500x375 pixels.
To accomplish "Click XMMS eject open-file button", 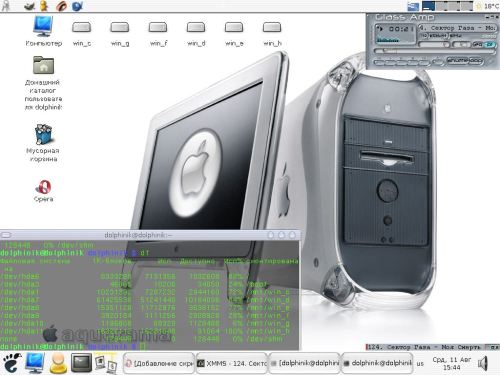I will pos(438,62).
